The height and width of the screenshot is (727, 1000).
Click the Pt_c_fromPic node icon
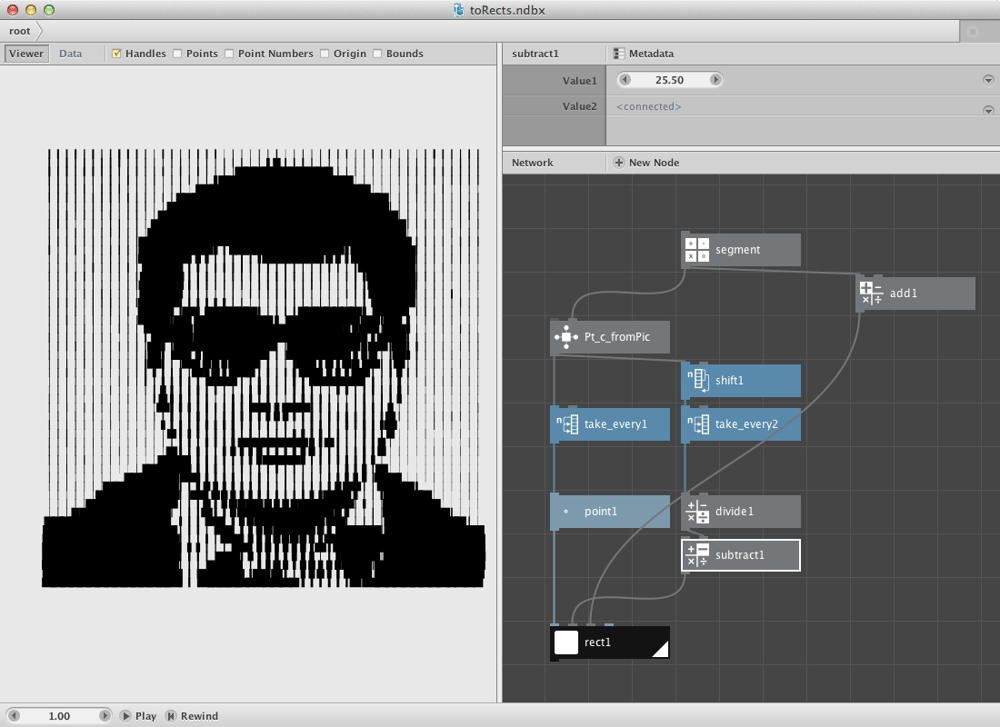[x=566, y=337]
